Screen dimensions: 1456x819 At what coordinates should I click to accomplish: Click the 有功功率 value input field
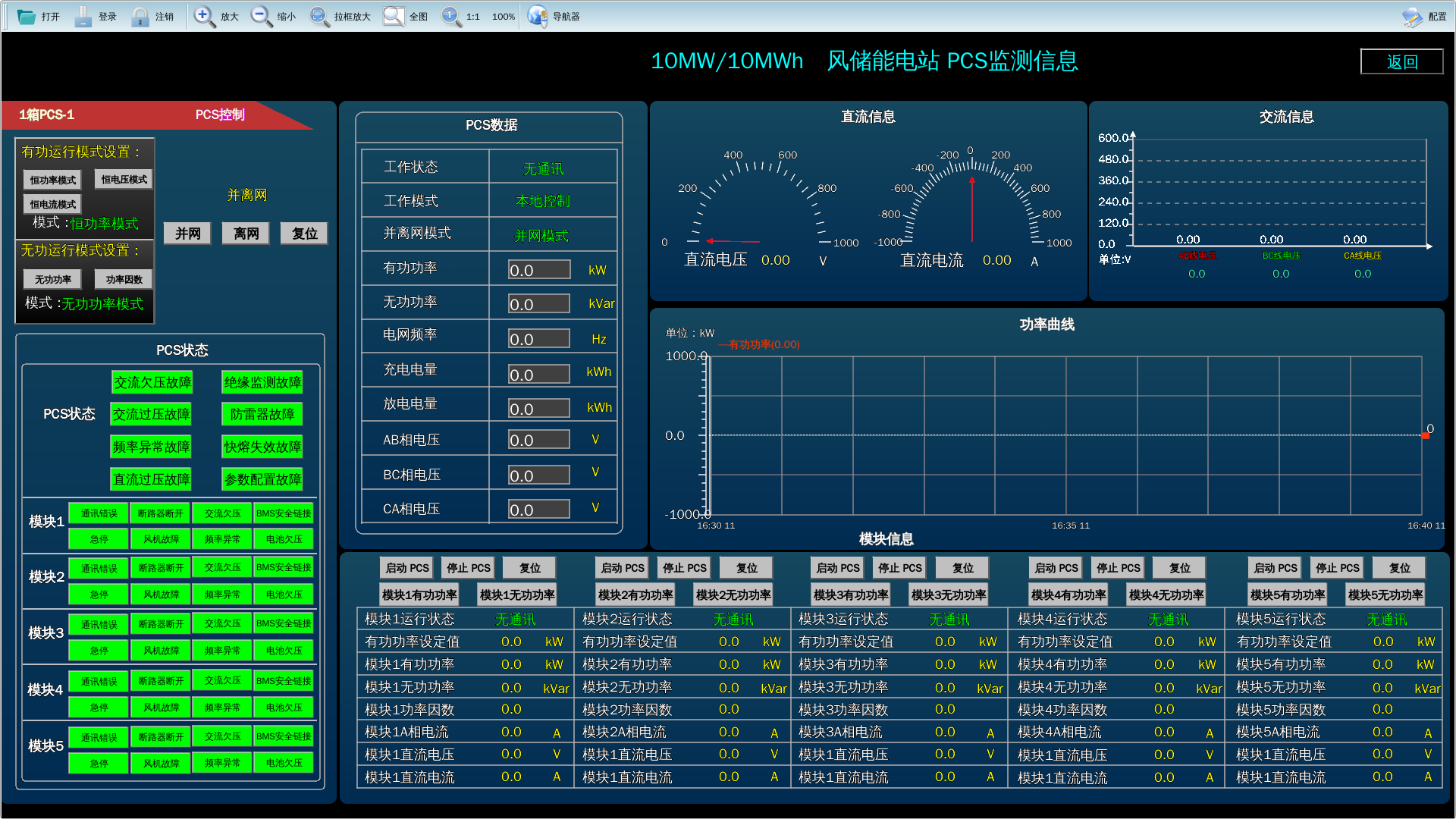538,270
